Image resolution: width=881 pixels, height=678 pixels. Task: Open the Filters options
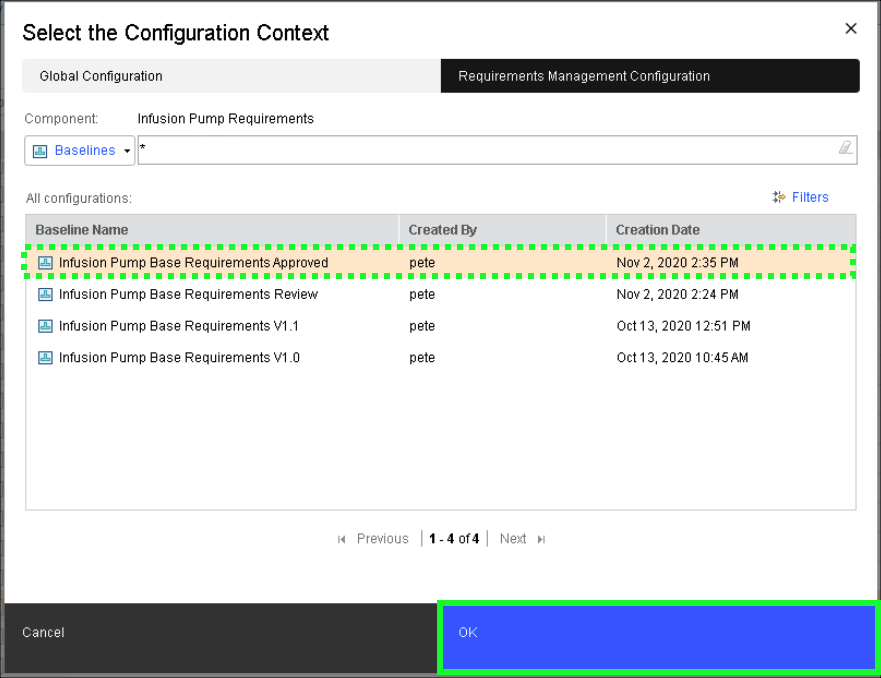click(x=801, y=197)
